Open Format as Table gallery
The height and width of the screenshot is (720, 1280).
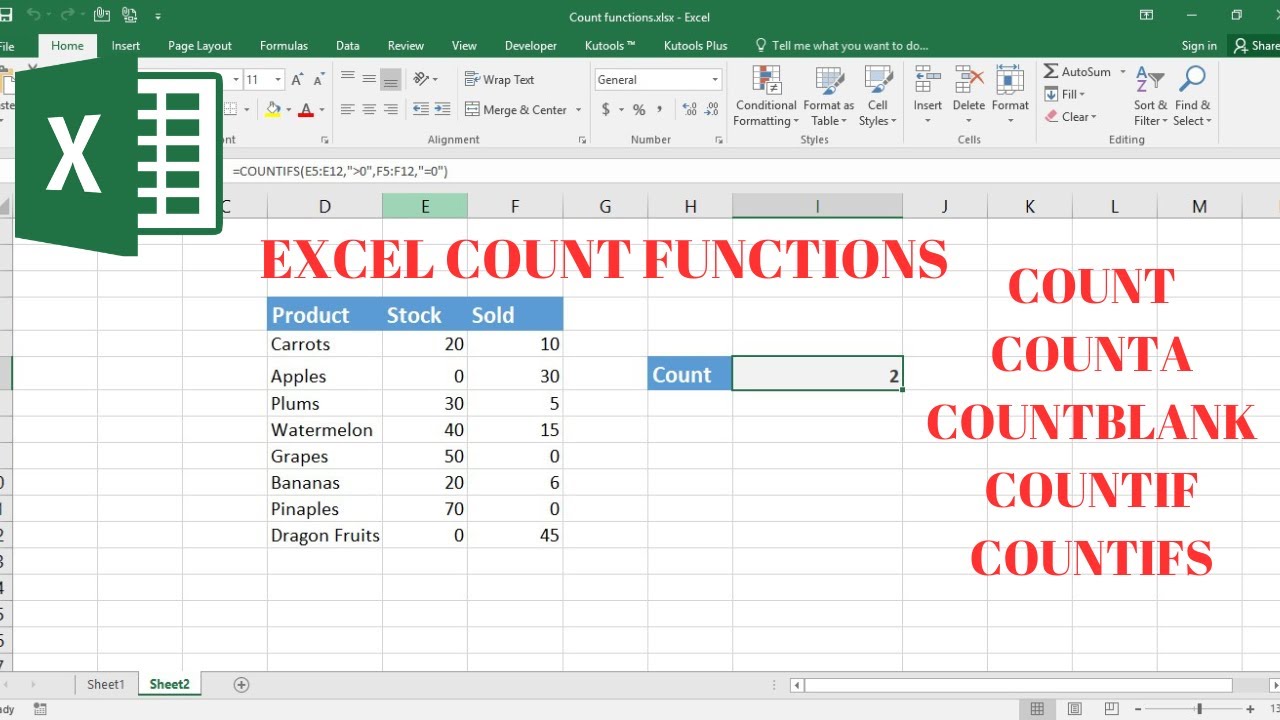click(x=828, y=96)
